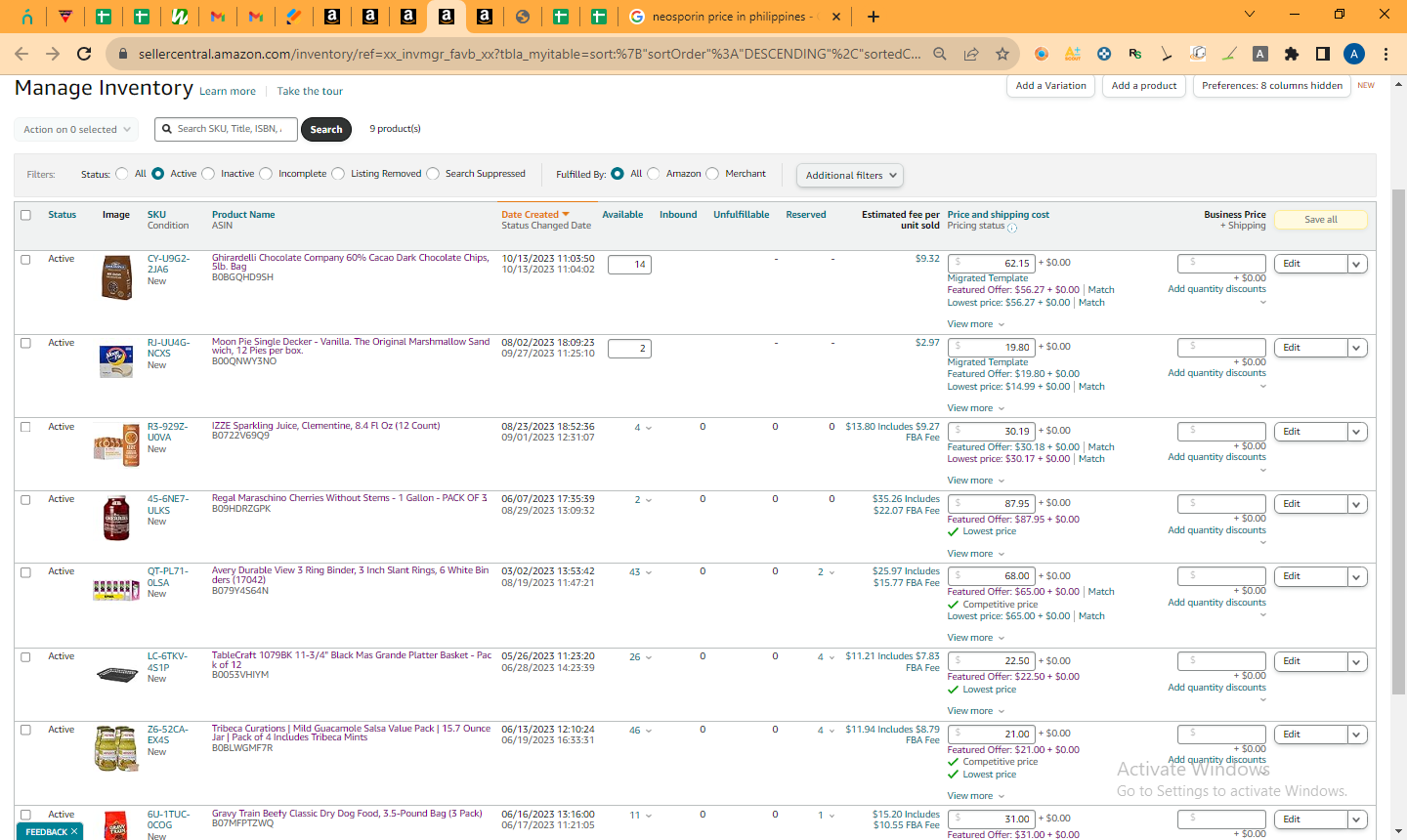Sort by the Available column header
The width and height of the screenshot is (1407, 840).
pos(622,215)
